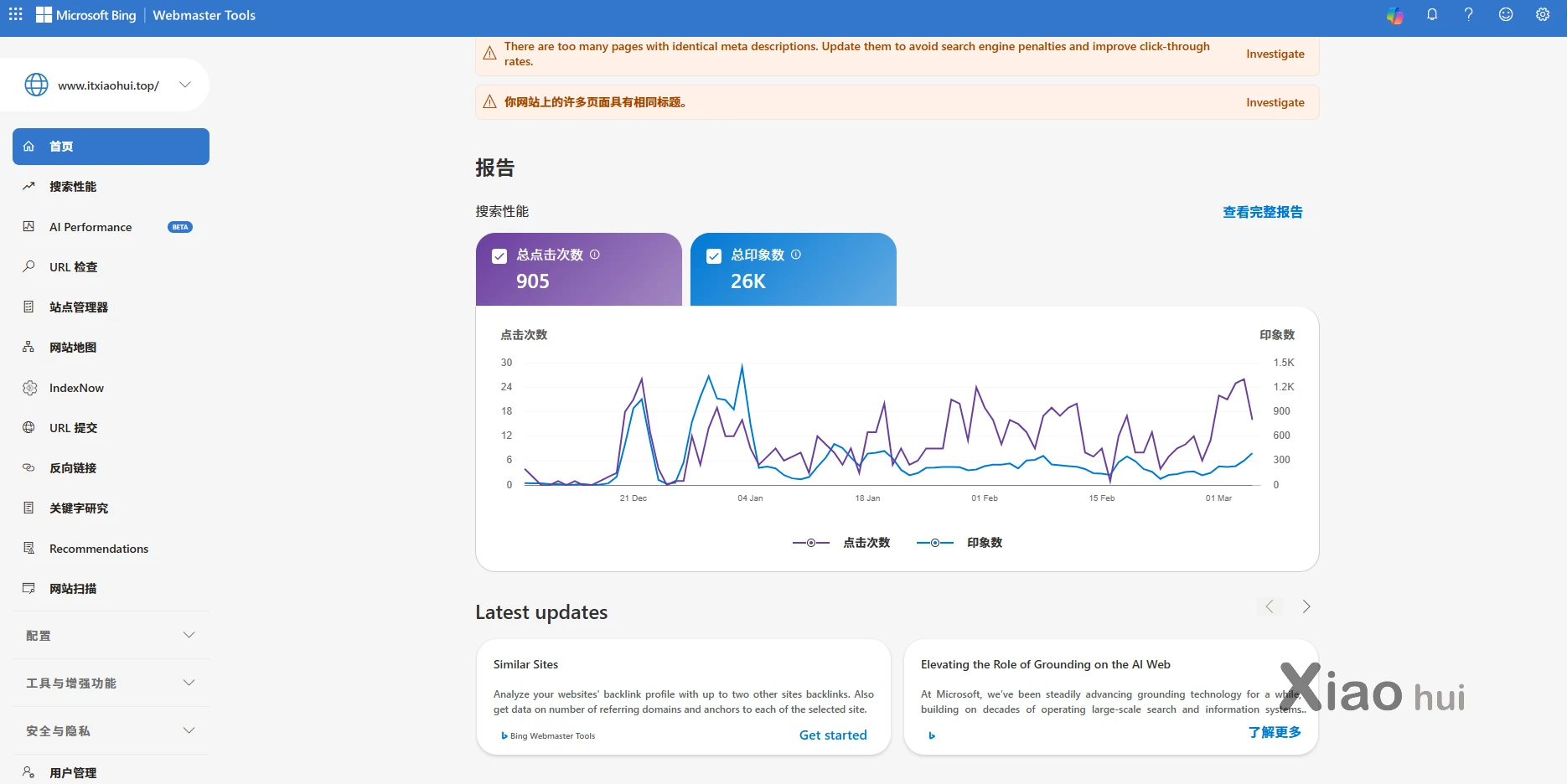The width and height of the screenshot is (1567, 784).
Task: Go to next Latest updates card
Action: click(1306, 606)
